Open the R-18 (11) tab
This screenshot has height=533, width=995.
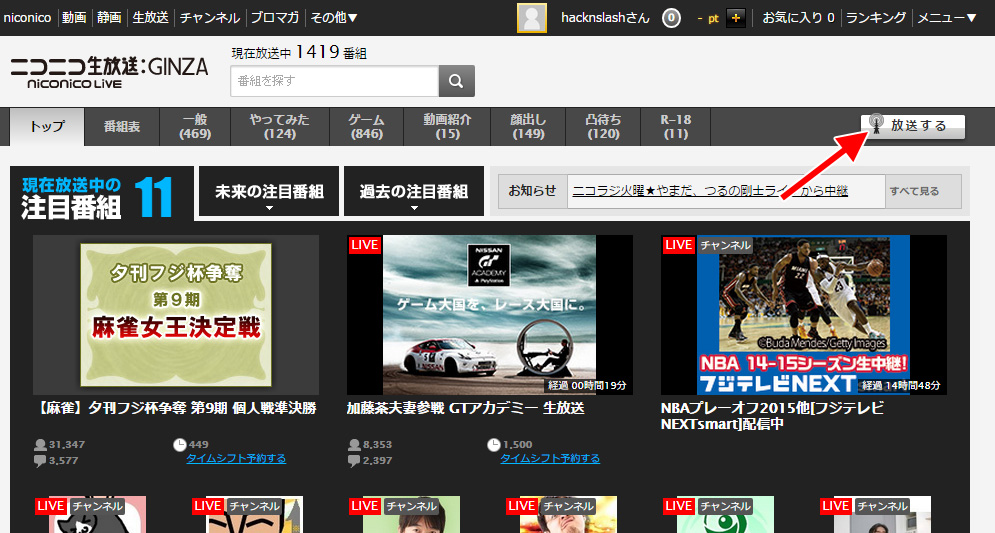[676, 126]
